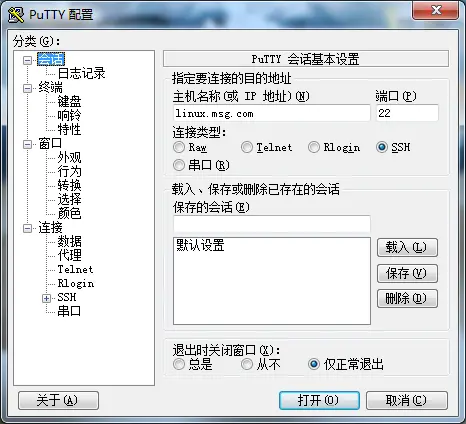Screen dimensions: 466x424
Task: Open the SSH category in the tree
Action: point(67,297)
